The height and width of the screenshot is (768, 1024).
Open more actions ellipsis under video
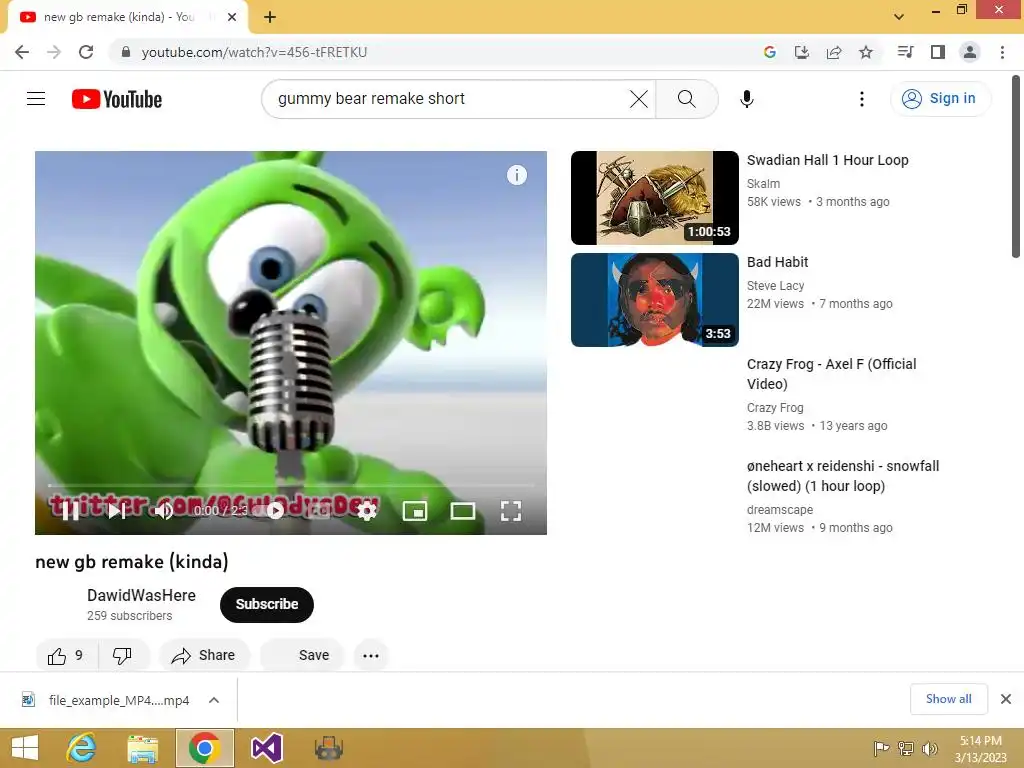tap(371, 655)
